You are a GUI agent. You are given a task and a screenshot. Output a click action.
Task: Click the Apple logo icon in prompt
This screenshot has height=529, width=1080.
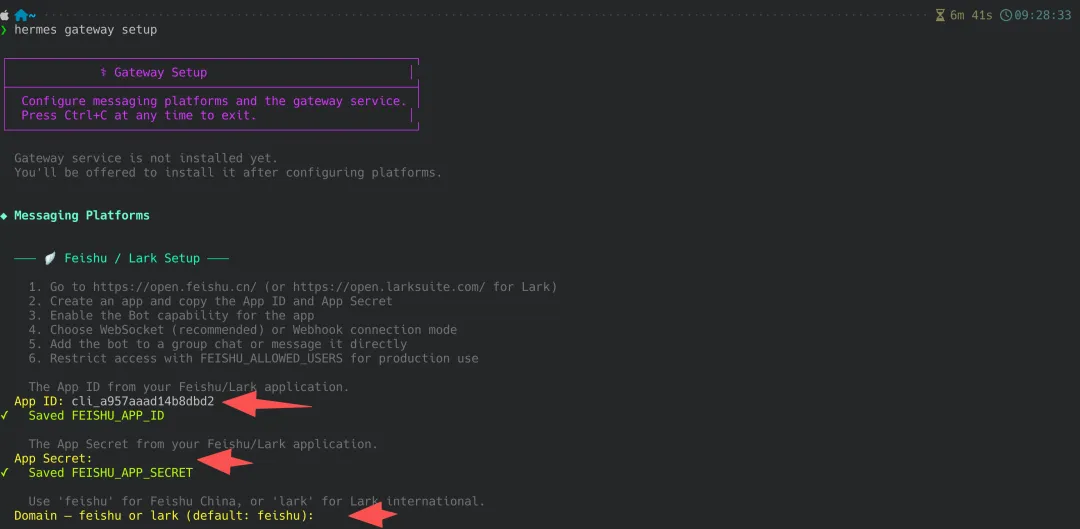(5, 14)
